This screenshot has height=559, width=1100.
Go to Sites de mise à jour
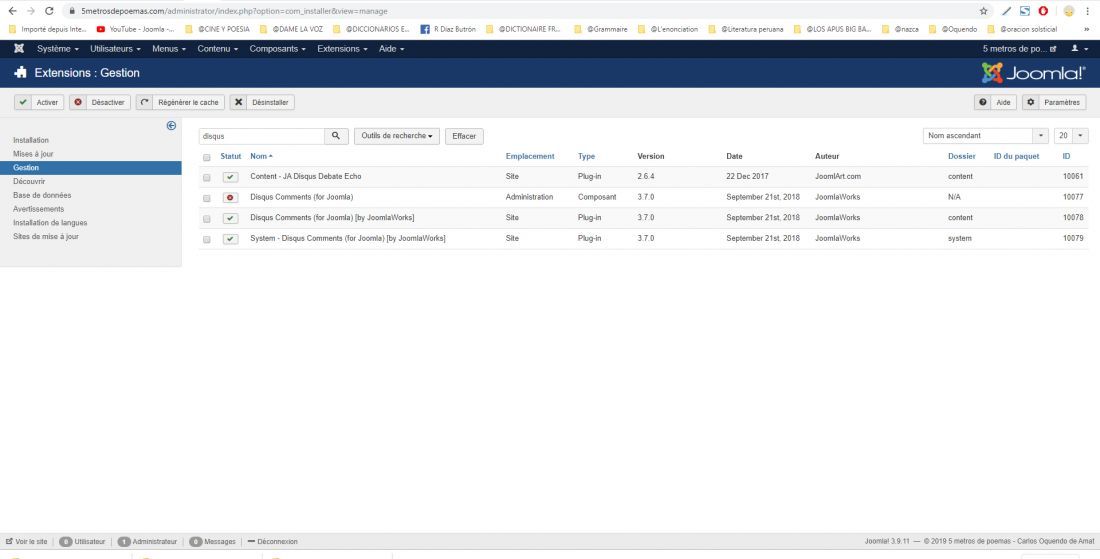click(46, 236)
